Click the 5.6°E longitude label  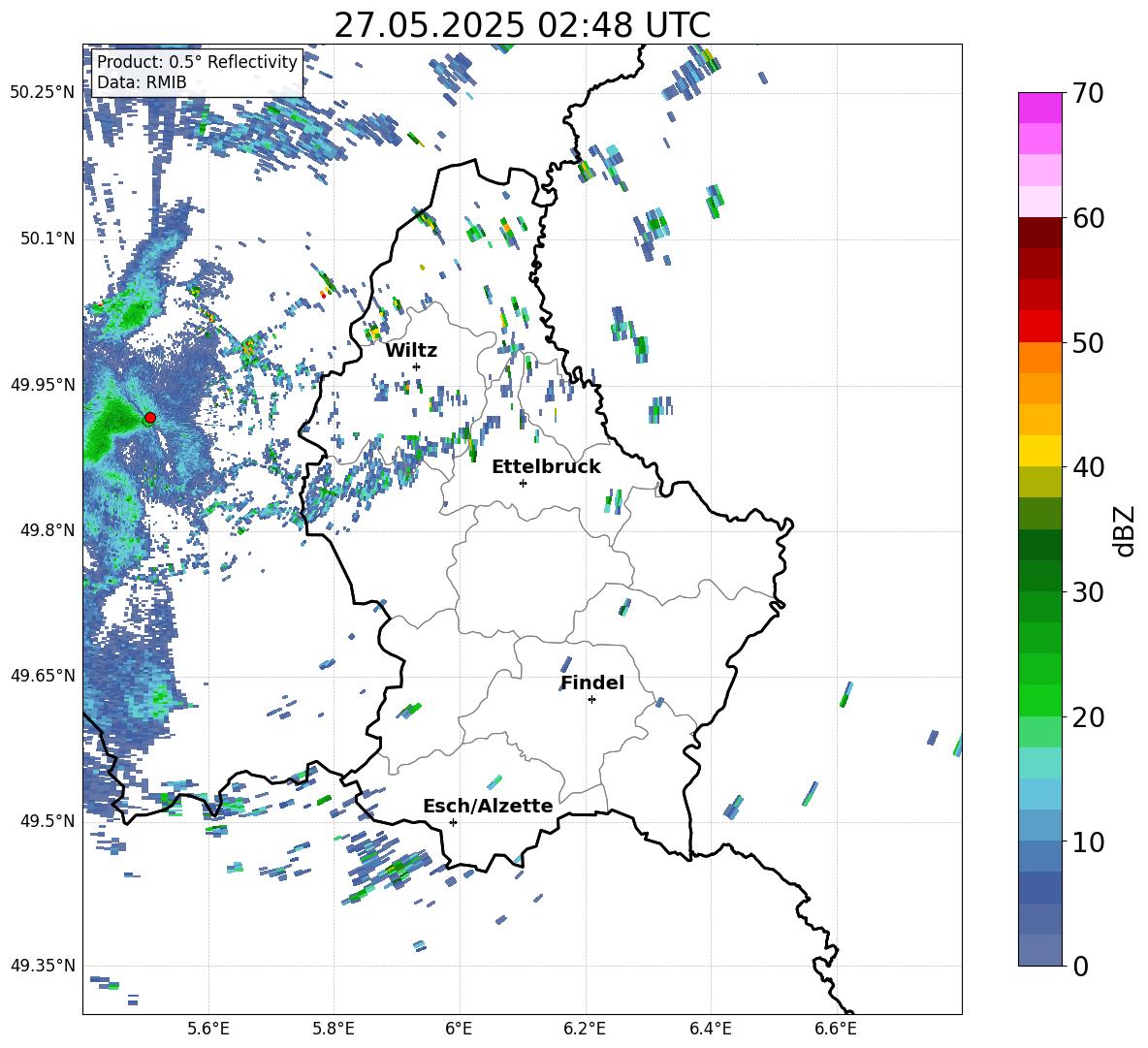[x=208, y=1030]
